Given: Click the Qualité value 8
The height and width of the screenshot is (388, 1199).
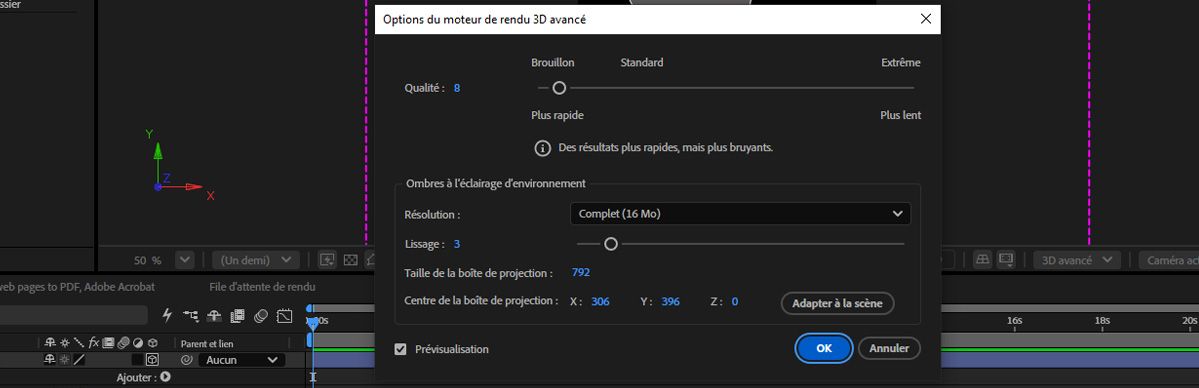Looking at the screenshot, I should 457,88.
